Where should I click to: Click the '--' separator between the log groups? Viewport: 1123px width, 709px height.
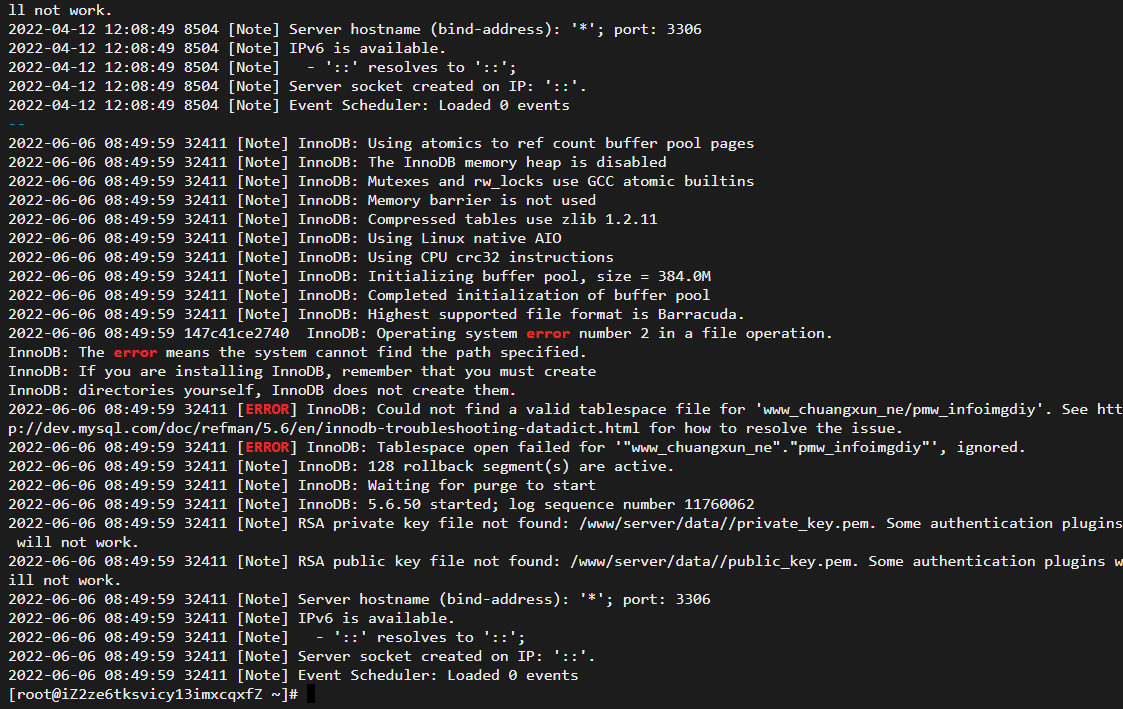[17, 124]
